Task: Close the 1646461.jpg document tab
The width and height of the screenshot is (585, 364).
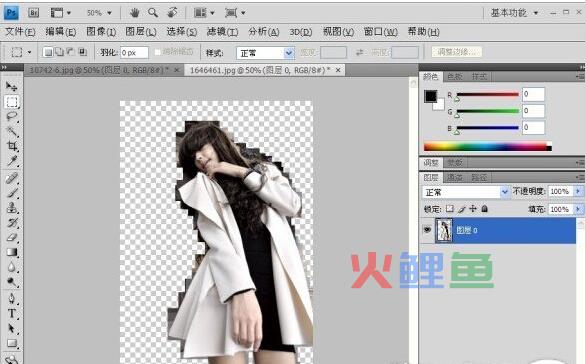Action: coord(338,70)
